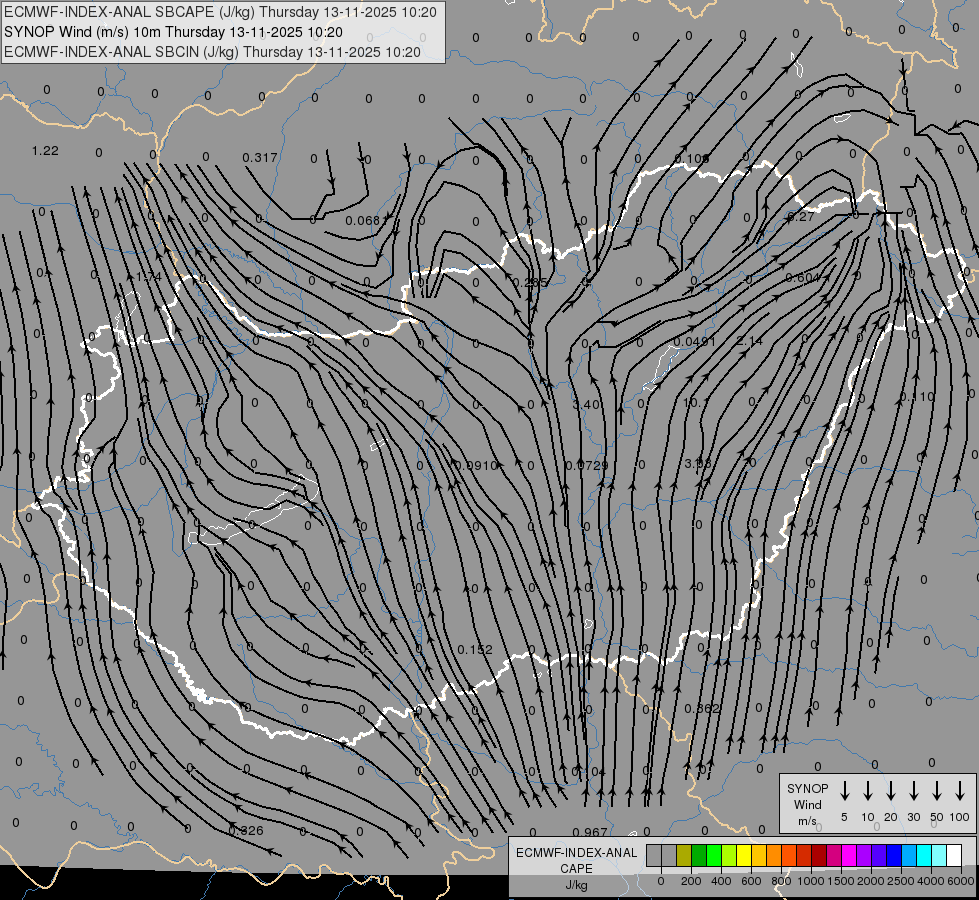
Task: Pick the pure blue swatch left of 2500
Action: pos(894,856)
